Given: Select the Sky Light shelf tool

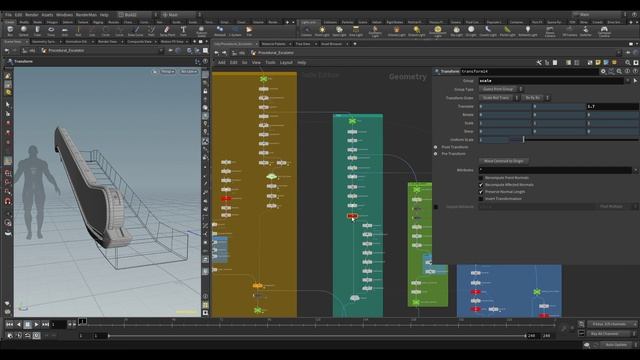Looking at the screenshot, I should (456, 31).
